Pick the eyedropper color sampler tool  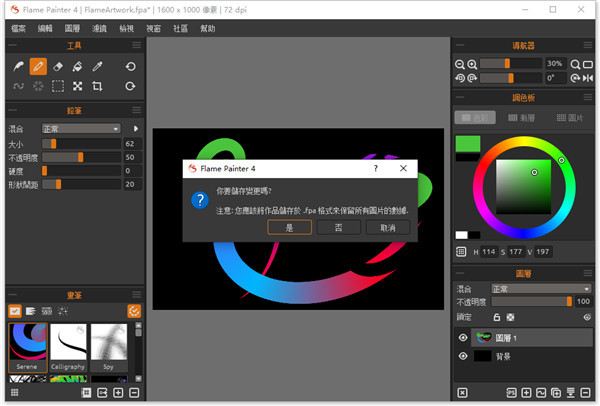(x=97, y=66)
